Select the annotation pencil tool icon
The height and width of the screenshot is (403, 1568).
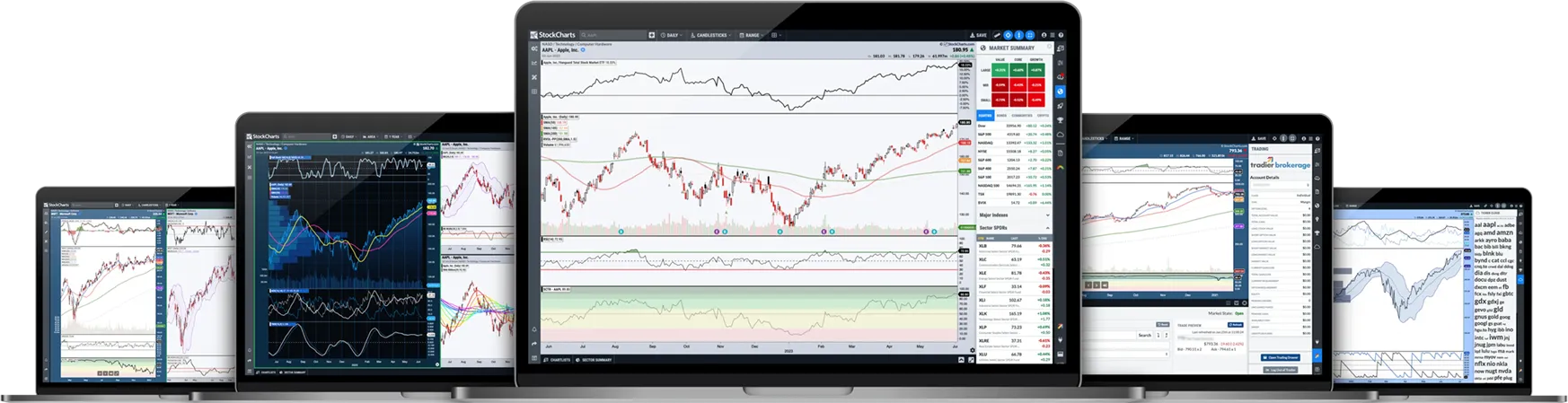pos(996,35)
